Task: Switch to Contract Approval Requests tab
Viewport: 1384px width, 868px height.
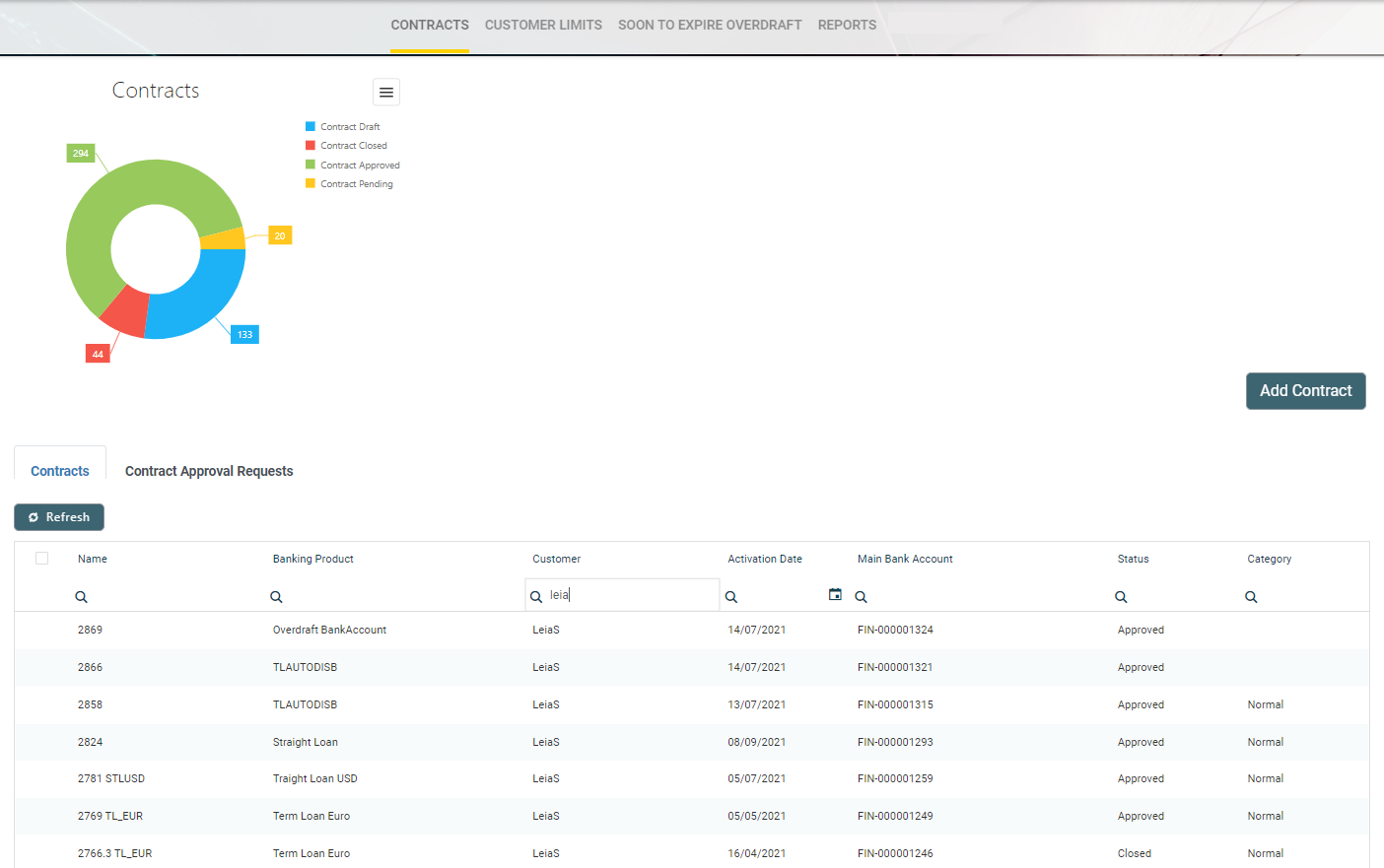Action: tap(209, 471)
